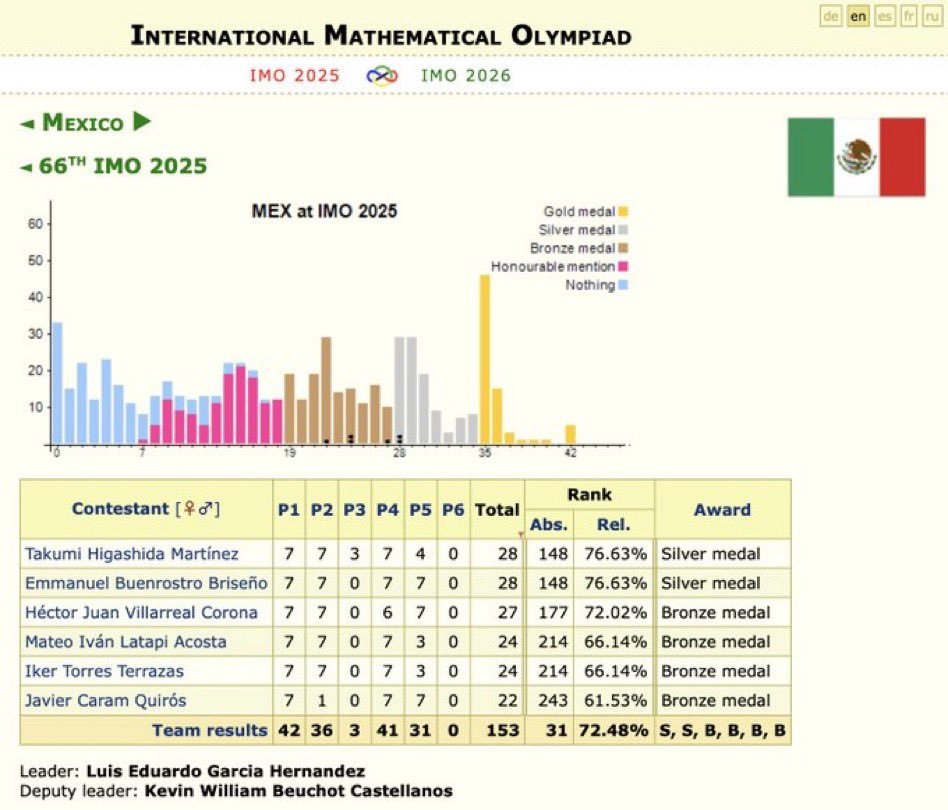Sort by absolute rank (Abs.) column
Viewport: 948px width, 810px height.
(549, 525)
